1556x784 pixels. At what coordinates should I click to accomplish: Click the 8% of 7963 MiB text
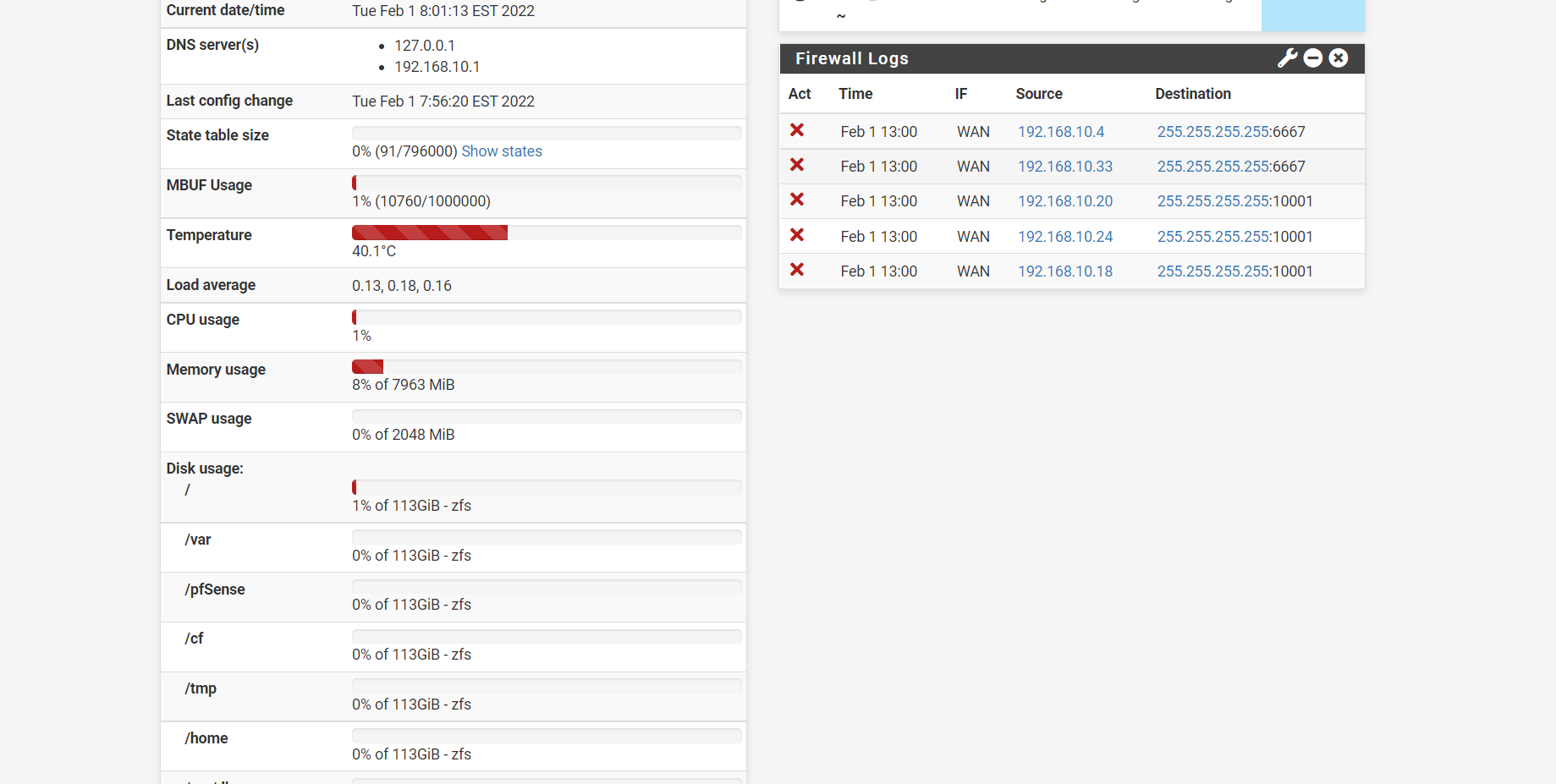(404, 385)
